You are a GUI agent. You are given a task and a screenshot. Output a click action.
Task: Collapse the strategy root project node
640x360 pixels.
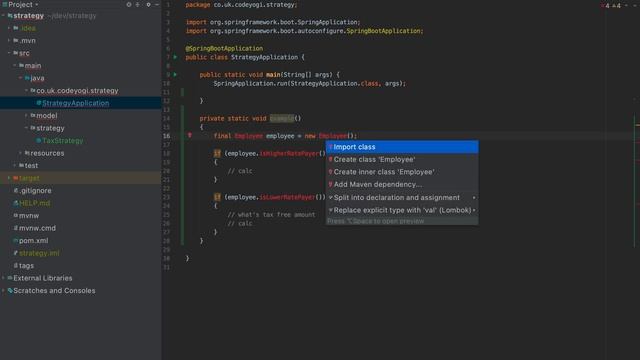3,16
